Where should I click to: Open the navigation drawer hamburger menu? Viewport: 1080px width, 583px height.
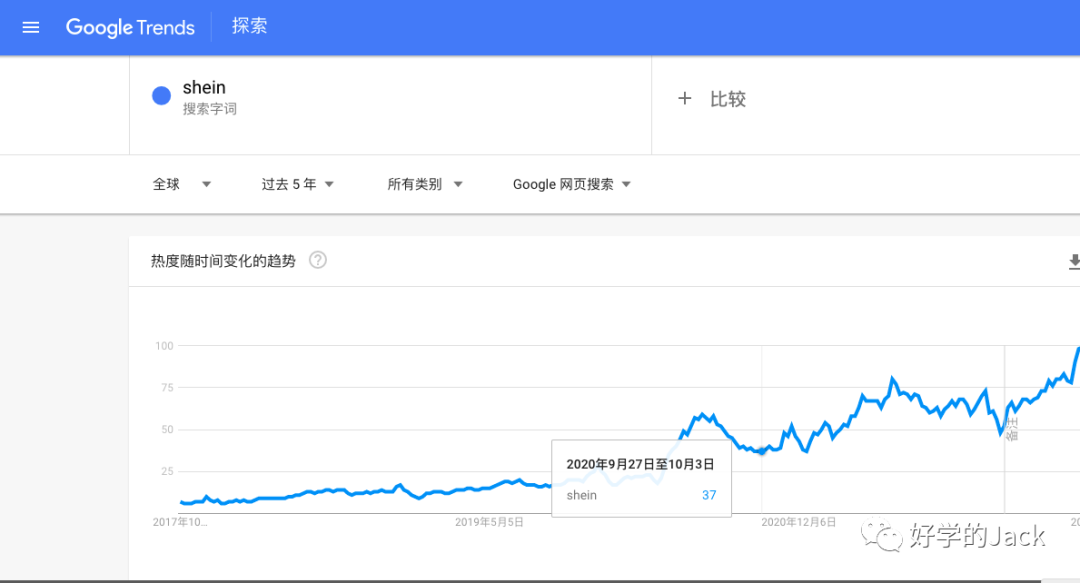(x=30, y=27)
